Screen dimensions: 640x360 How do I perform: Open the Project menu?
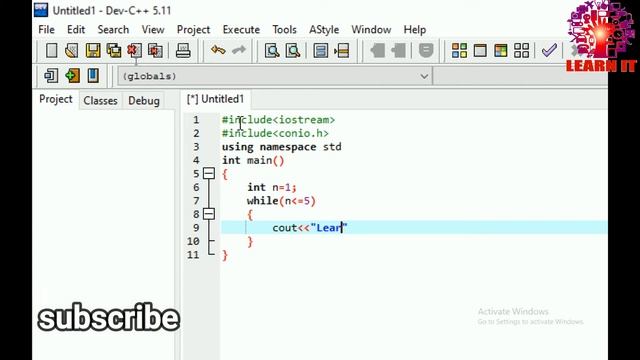click(x=193, y=30)
